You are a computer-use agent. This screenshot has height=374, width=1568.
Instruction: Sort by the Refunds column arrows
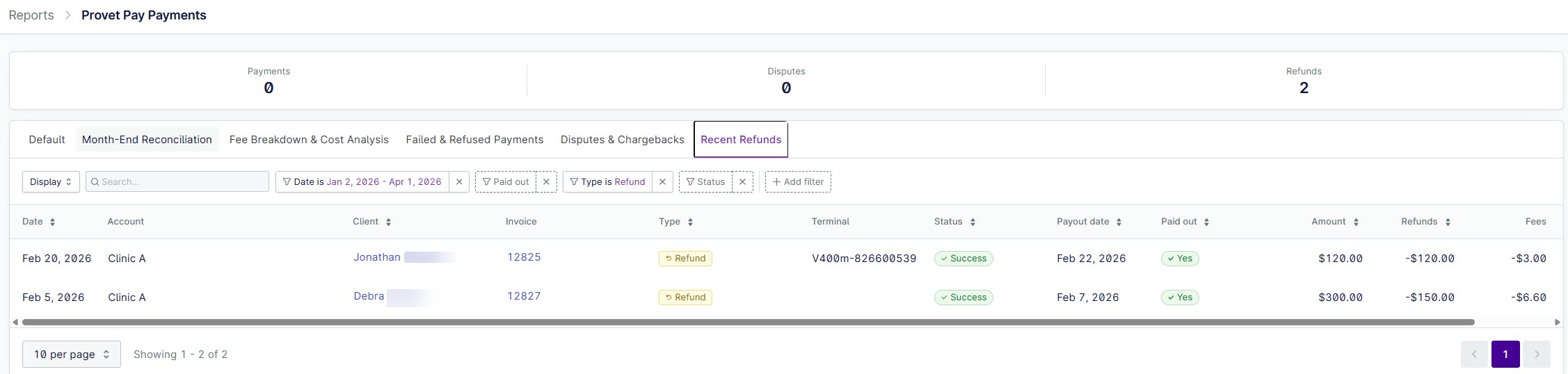1448,222
